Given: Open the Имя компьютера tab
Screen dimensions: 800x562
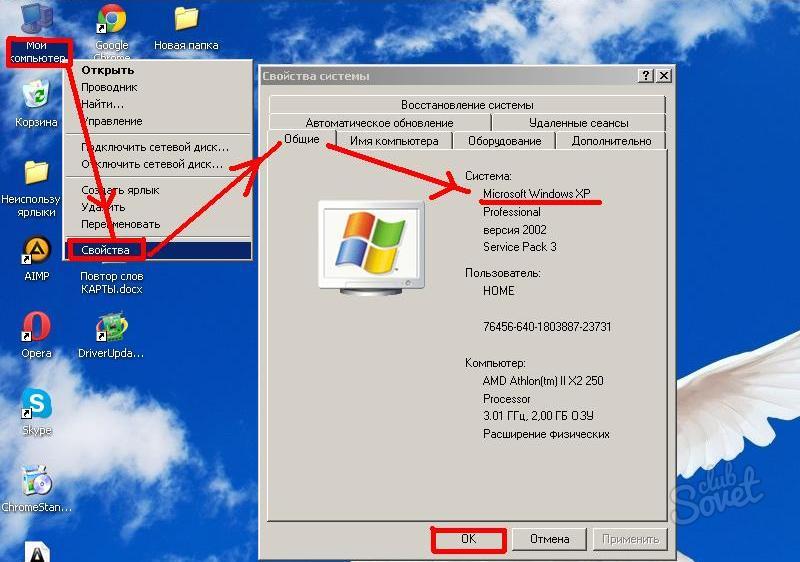Looking at the screenshot, I should (394, 141).
